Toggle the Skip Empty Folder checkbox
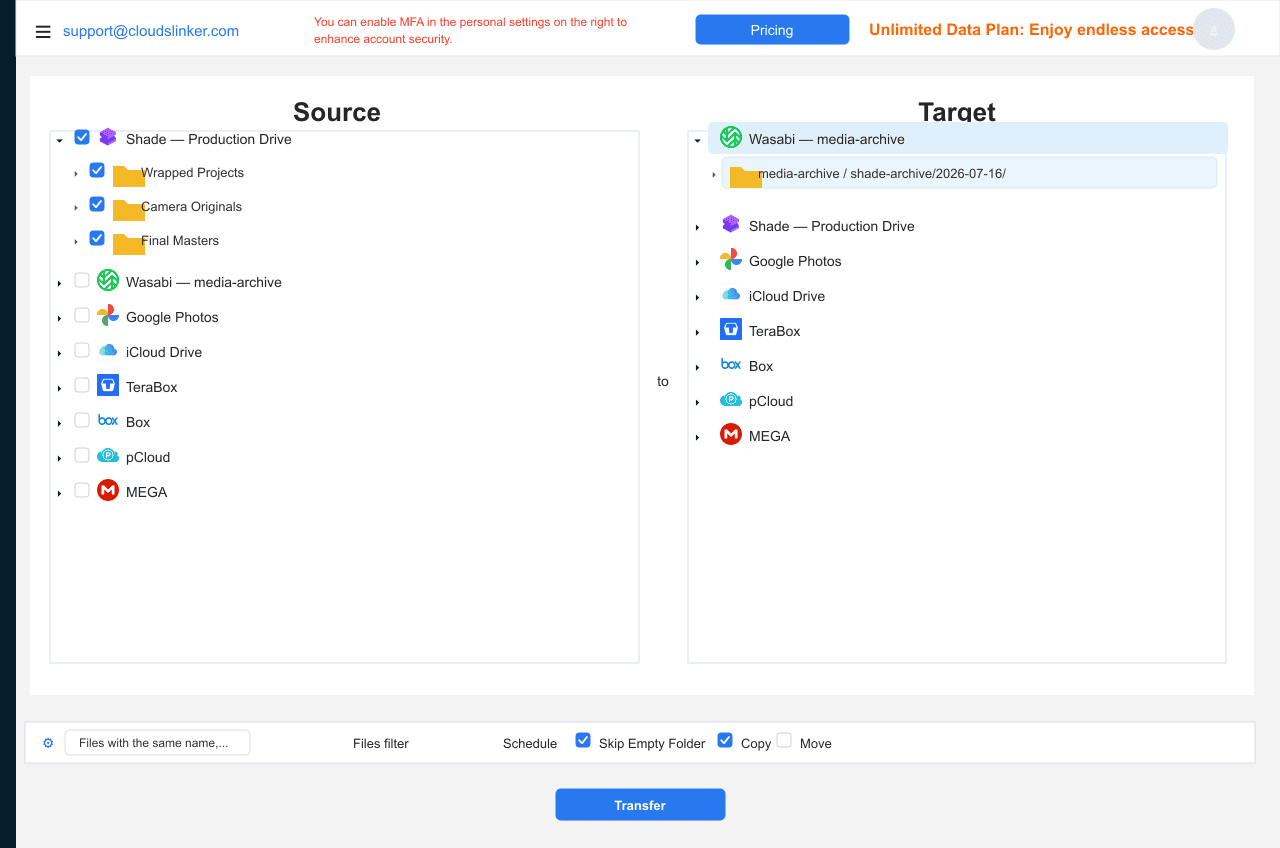 (583, 740)
